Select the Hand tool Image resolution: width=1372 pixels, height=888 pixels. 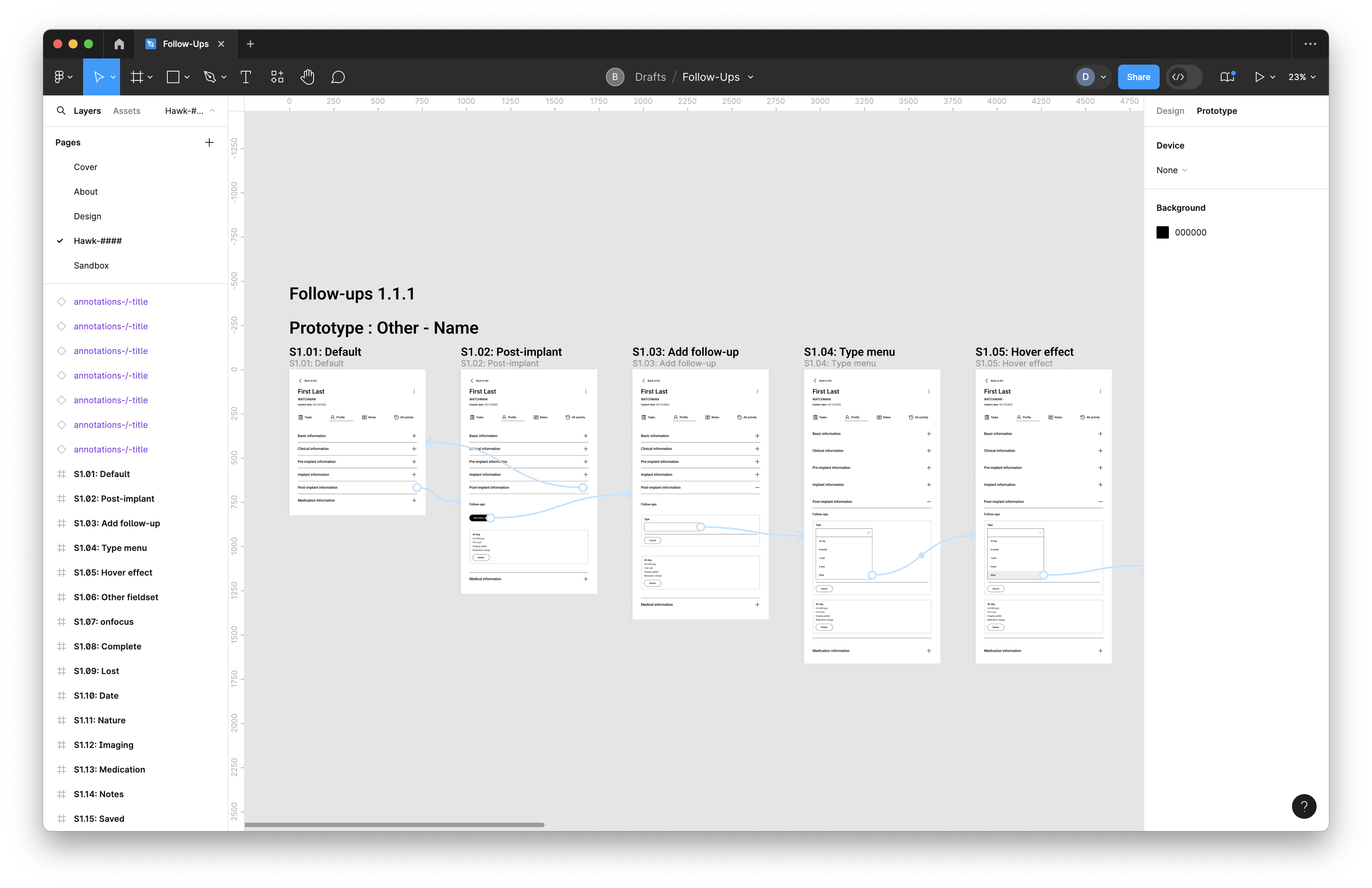(x=307, y=77)
